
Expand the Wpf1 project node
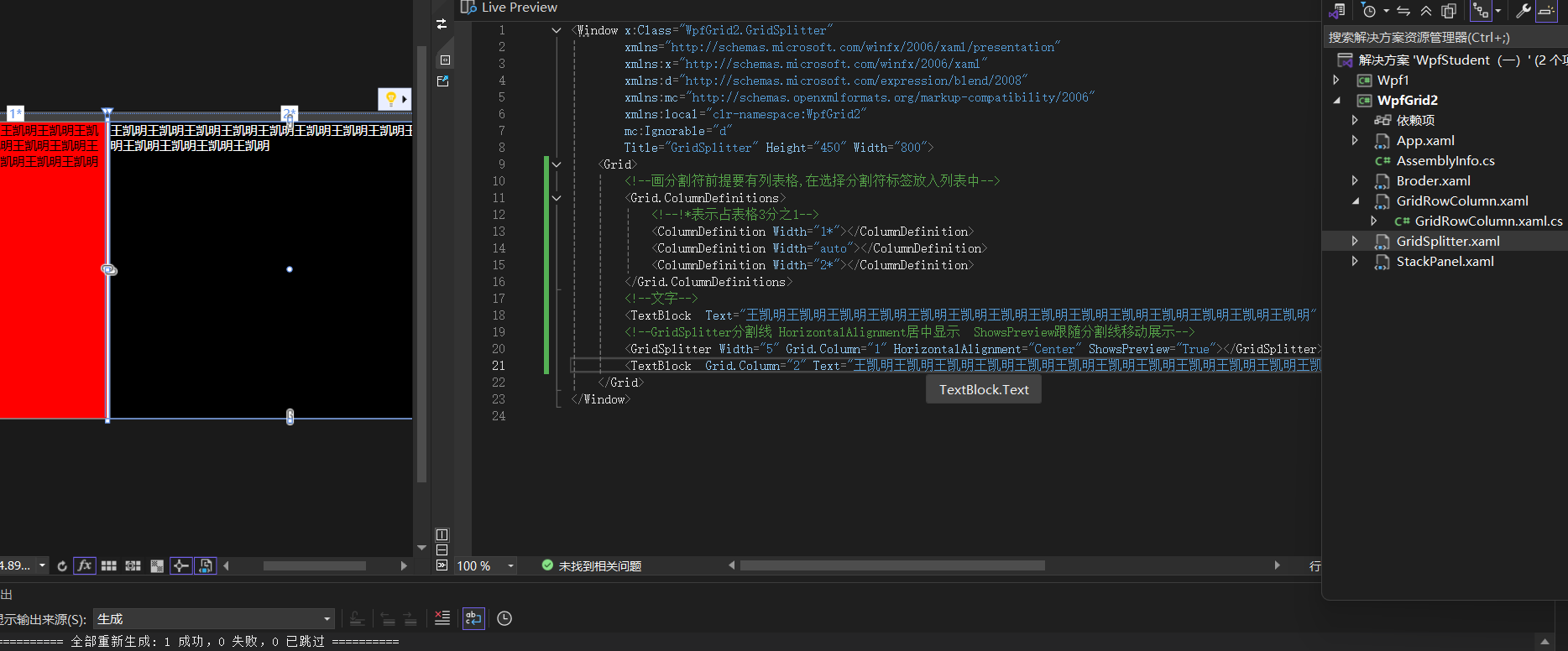1336,80
